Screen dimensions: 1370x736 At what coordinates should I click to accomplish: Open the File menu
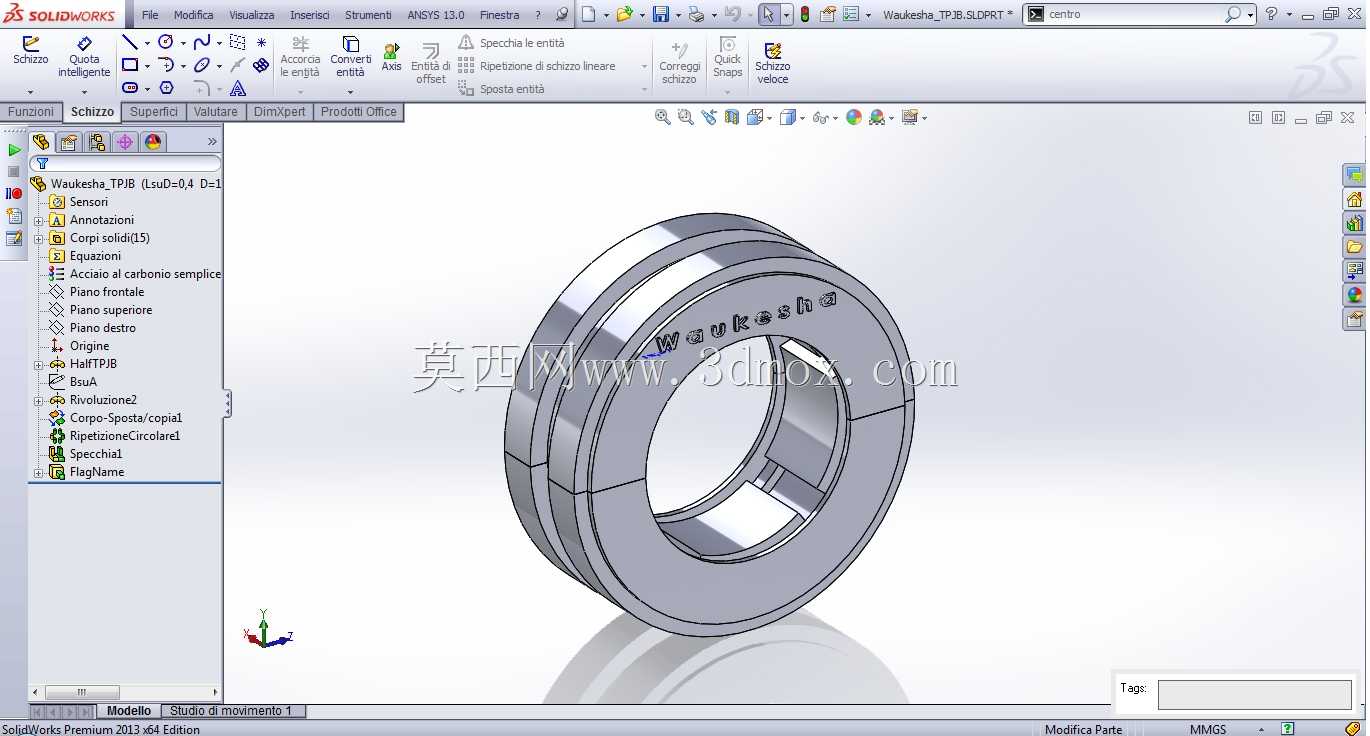pyautogui.click(x=150, y=15)
